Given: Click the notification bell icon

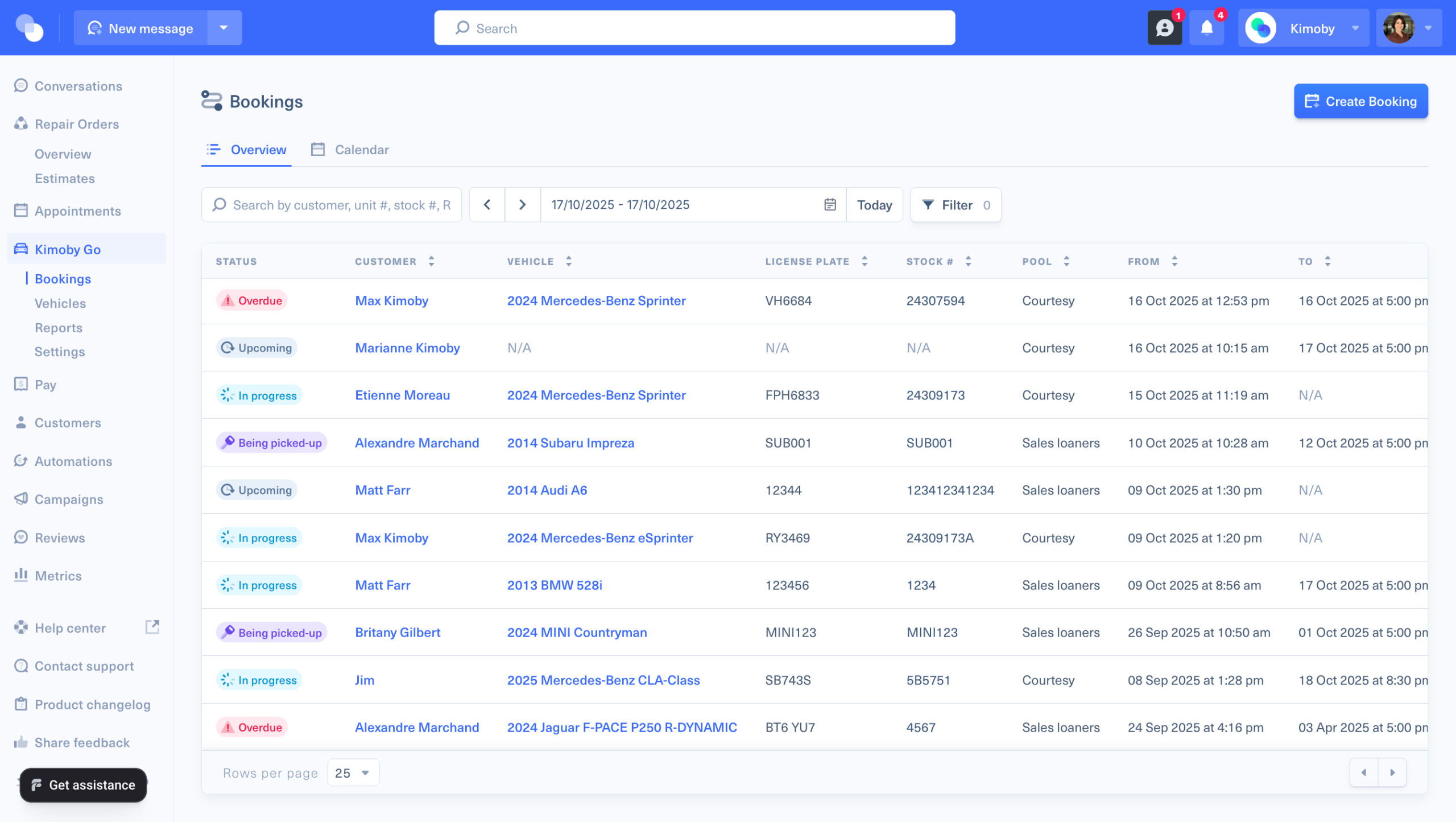Looking at the screenshot, I should click(x=1206, y=28).
